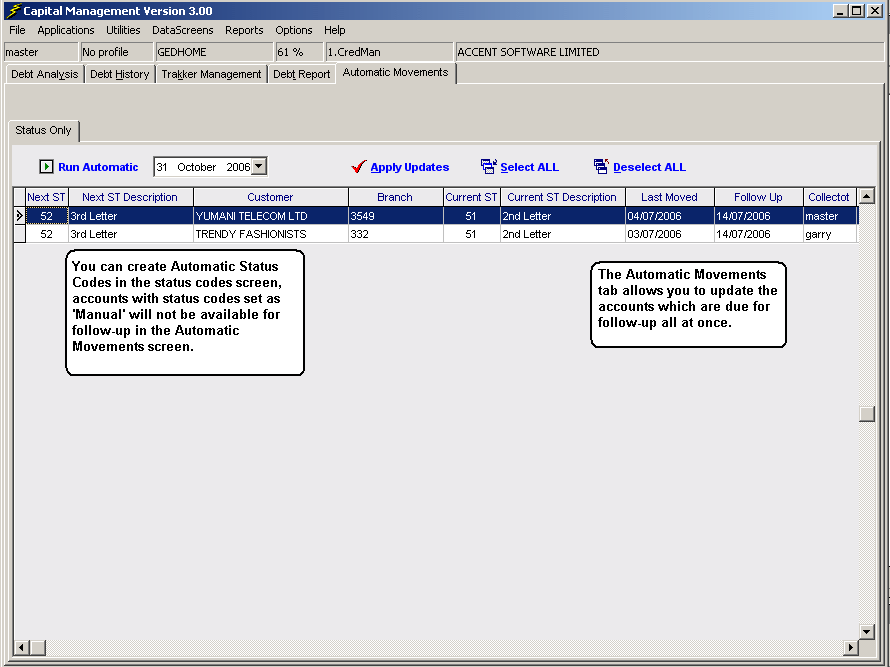Click the Collector column header

click(829, 197)
